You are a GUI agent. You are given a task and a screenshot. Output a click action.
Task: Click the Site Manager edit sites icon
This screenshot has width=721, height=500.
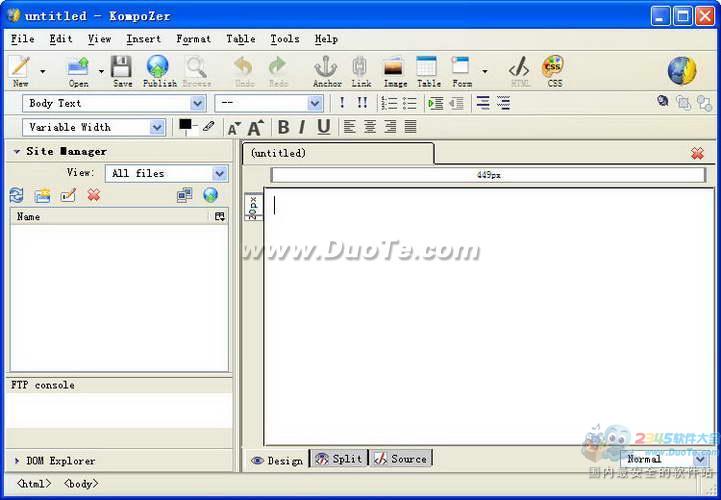184,195
